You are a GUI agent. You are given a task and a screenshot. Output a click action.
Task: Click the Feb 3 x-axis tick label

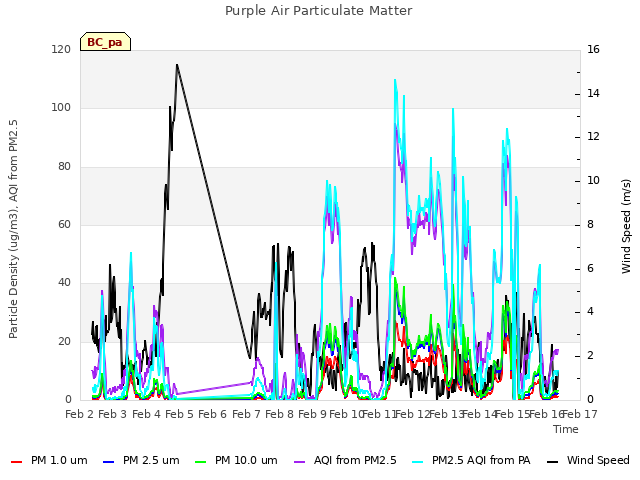coord(113,414)
